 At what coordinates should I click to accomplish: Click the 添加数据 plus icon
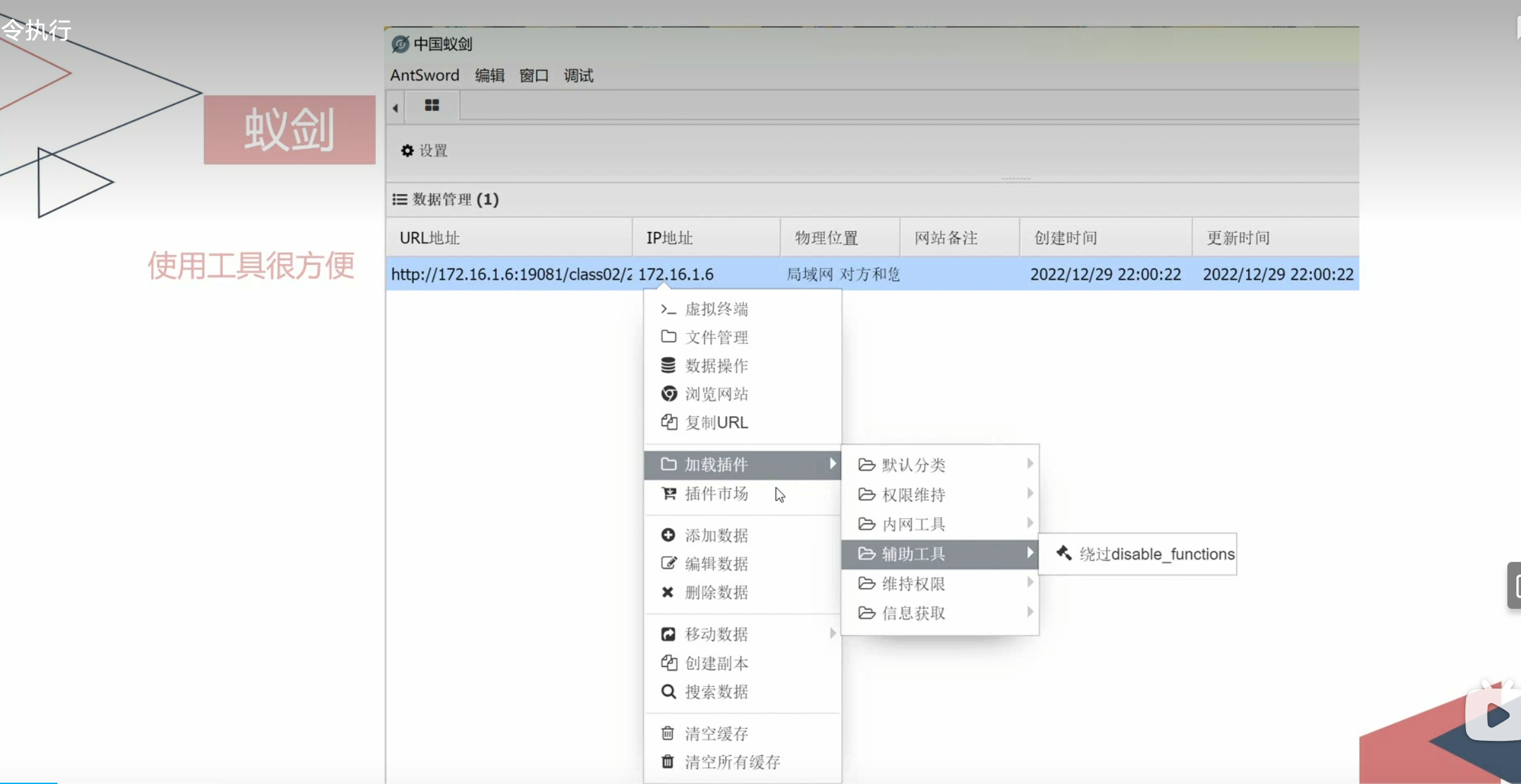pos(668,535)
